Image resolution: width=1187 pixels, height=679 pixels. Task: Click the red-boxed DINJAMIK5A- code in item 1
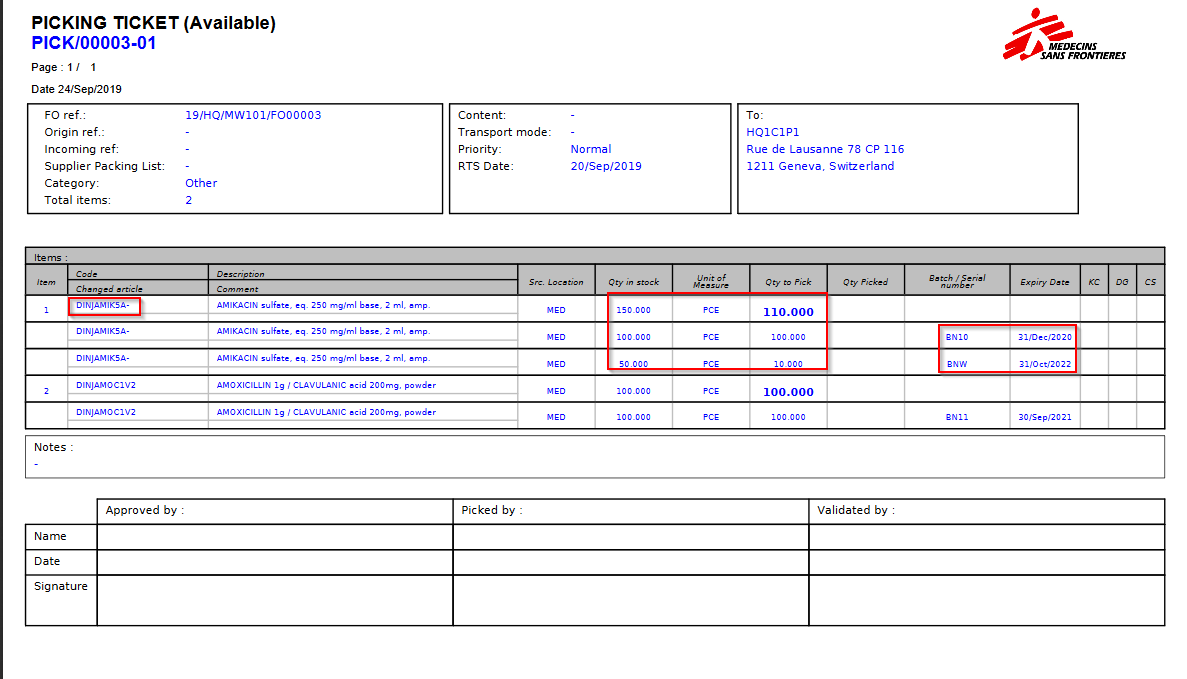[103, 305]
